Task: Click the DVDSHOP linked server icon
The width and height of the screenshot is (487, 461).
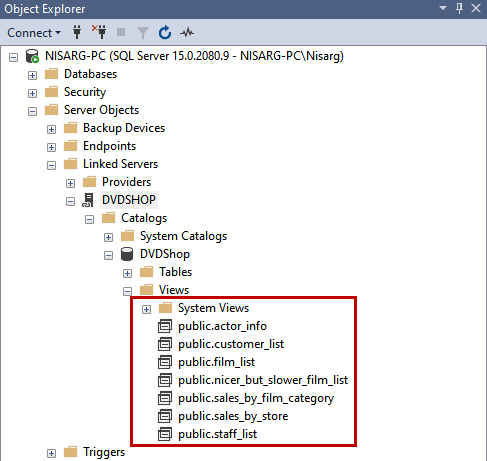Action: point(88,200)
